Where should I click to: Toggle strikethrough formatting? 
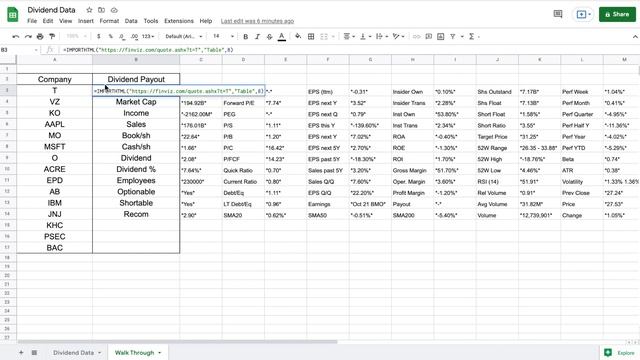[x=269, y=37]
